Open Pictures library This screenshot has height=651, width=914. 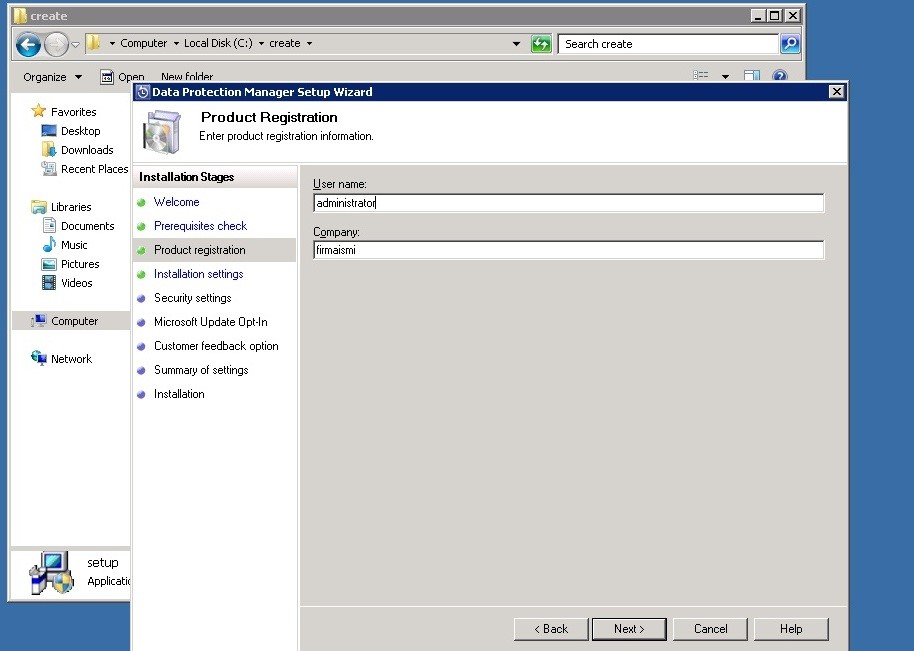pyautogui.click(x=80, y=264)
